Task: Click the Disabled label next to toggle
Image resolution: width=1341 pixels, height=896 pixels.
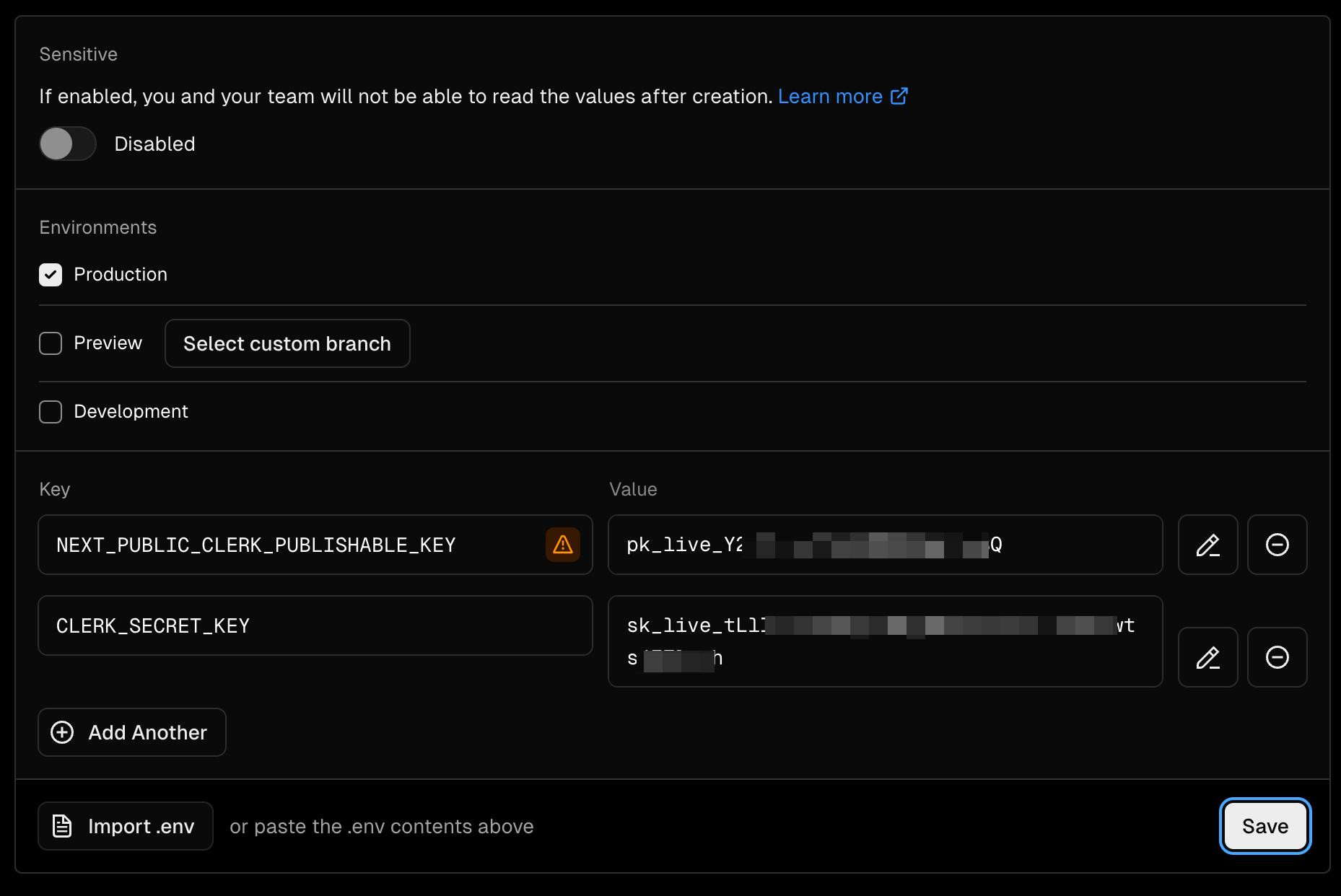Action: (x=154, y=144)
